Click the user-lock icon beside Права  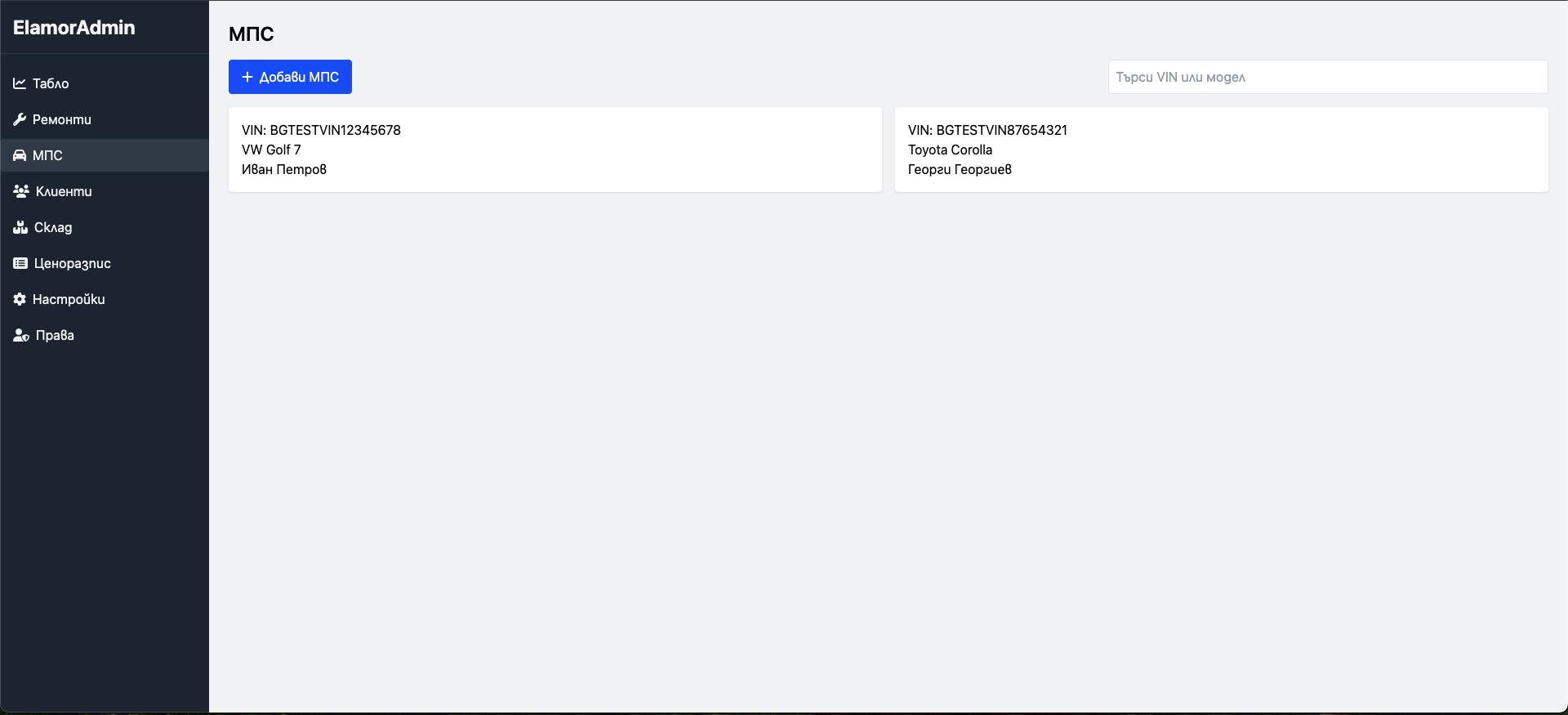coord(21,335)
